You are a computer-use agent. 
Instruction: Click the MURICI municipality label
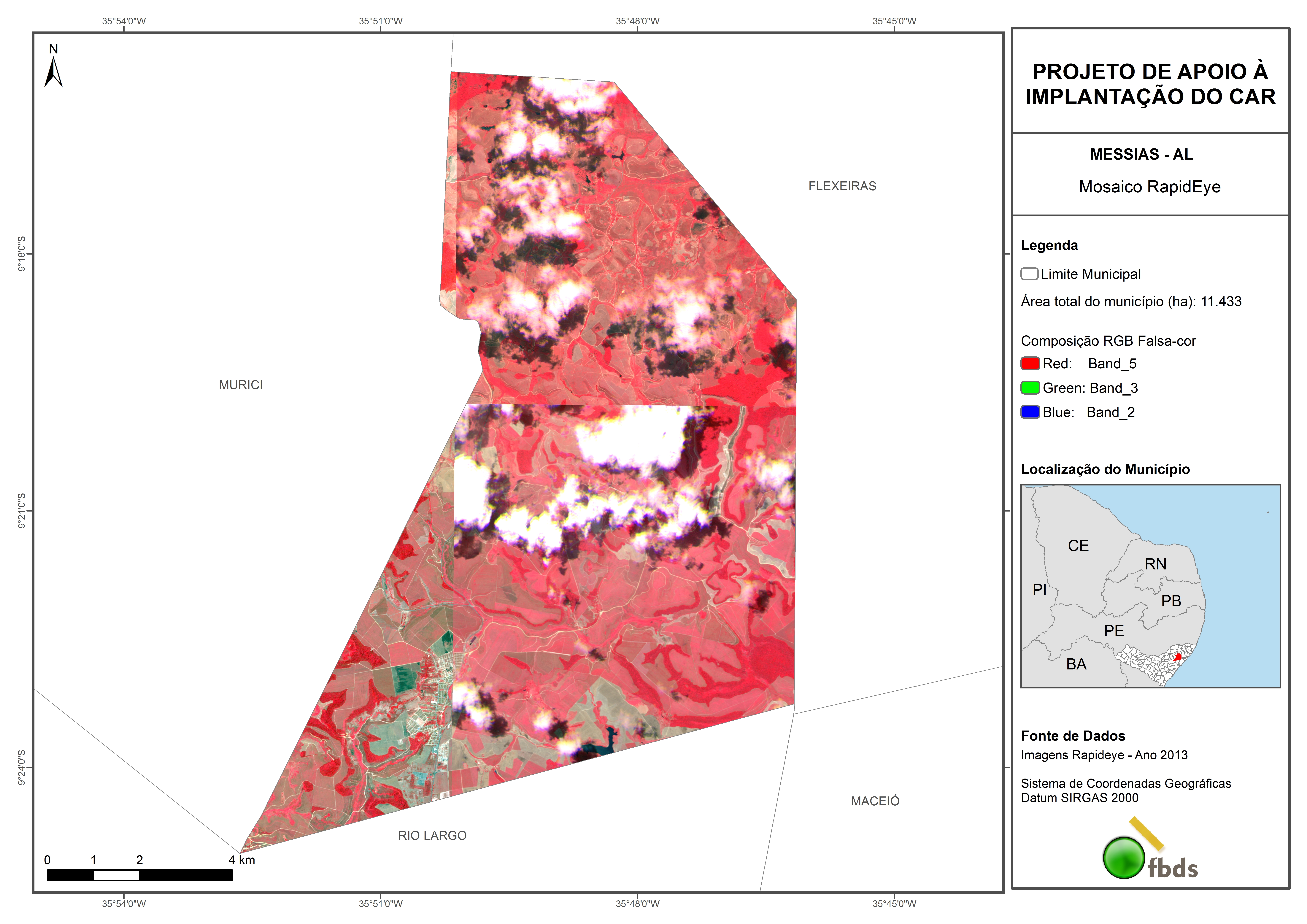pos(241,385)
